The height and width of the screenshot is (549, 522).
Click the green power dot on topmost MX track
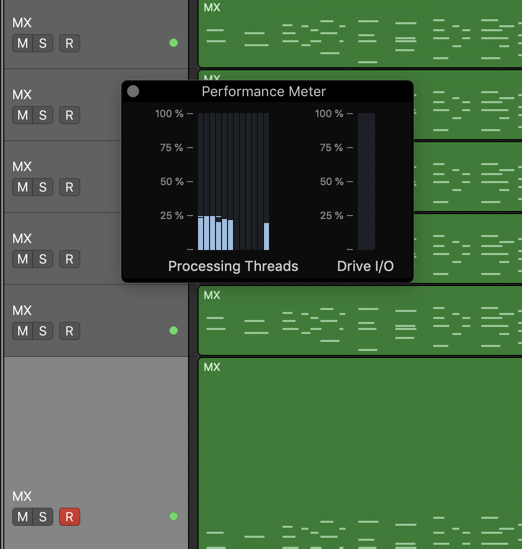coord(173,43)
